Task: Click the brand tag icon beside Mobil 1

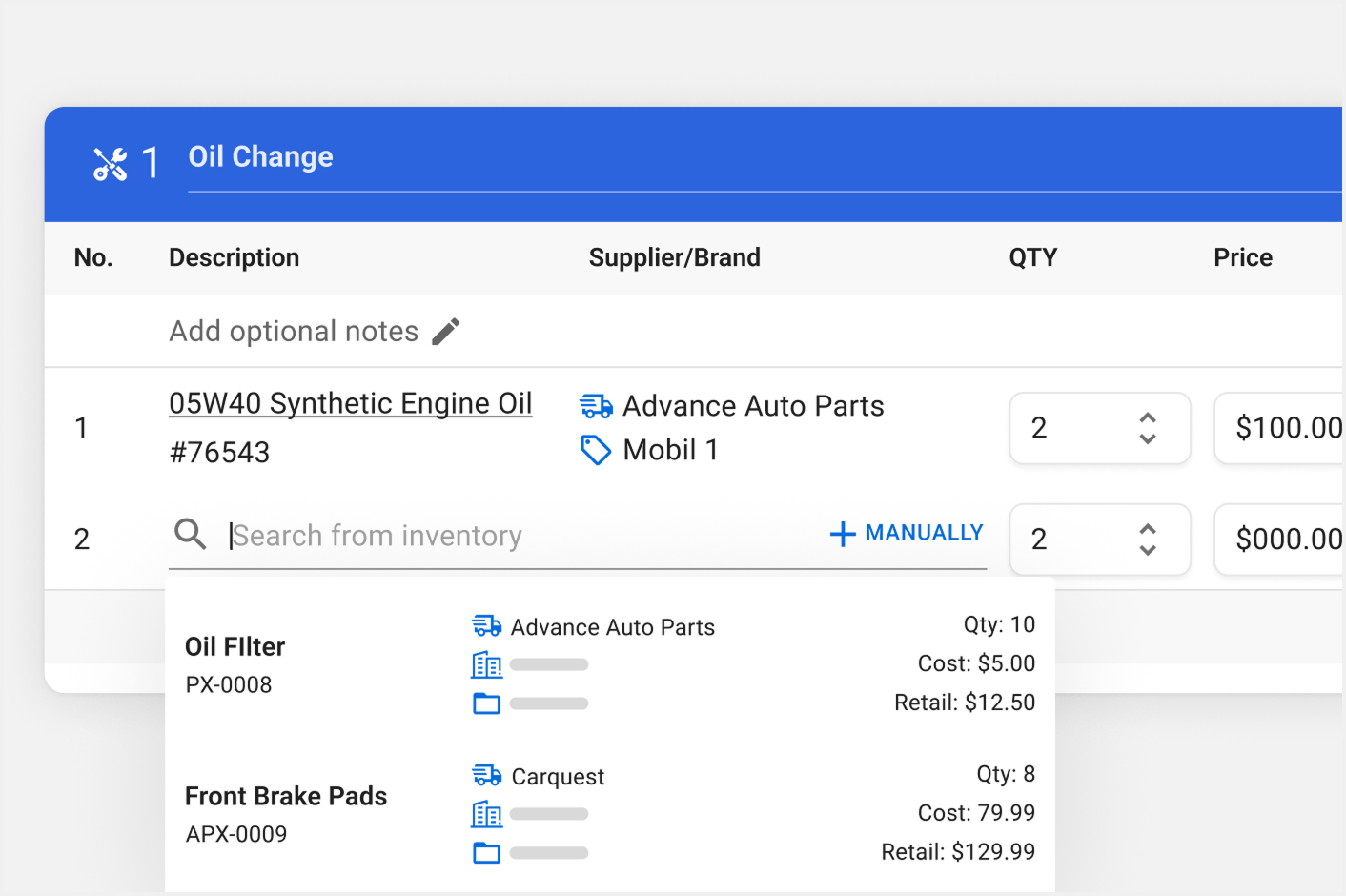Action: [x=596, y=450]
